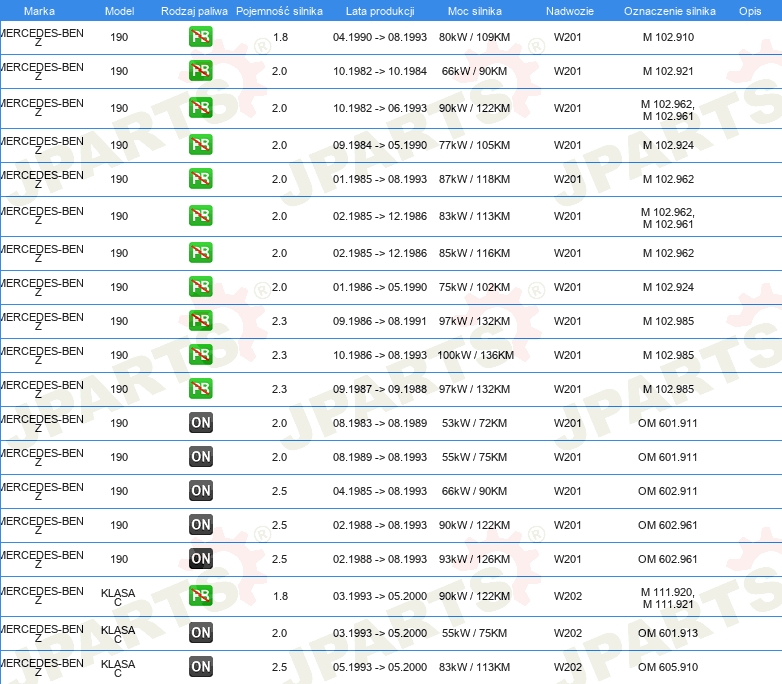782x684 pixels.
Task: Click the Pojemność silnika column header
Action: pos(279,11)
